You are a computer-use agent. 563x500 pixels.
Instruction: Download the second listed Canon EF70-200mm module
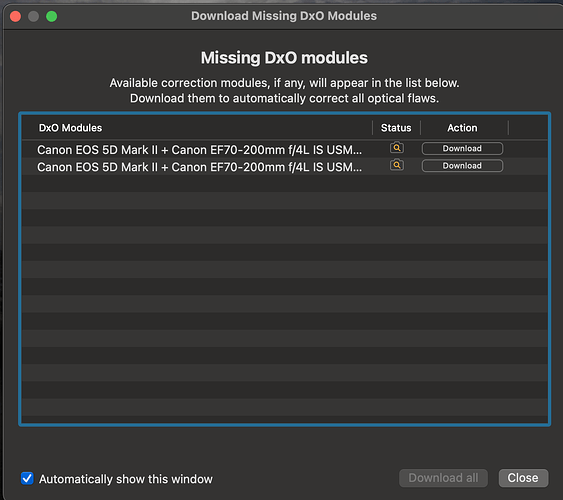[462, 165]
